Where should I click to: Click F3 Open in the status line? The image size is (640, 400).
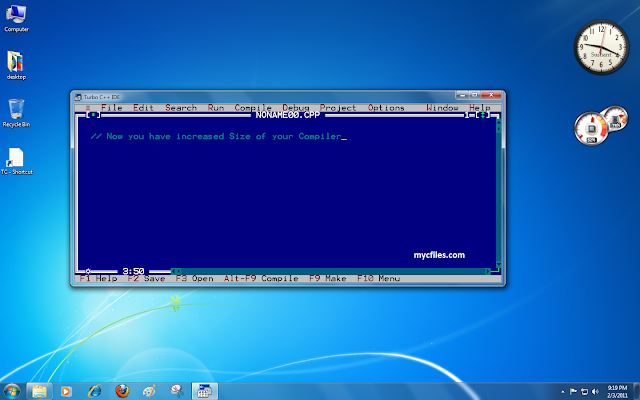(194, 279)
